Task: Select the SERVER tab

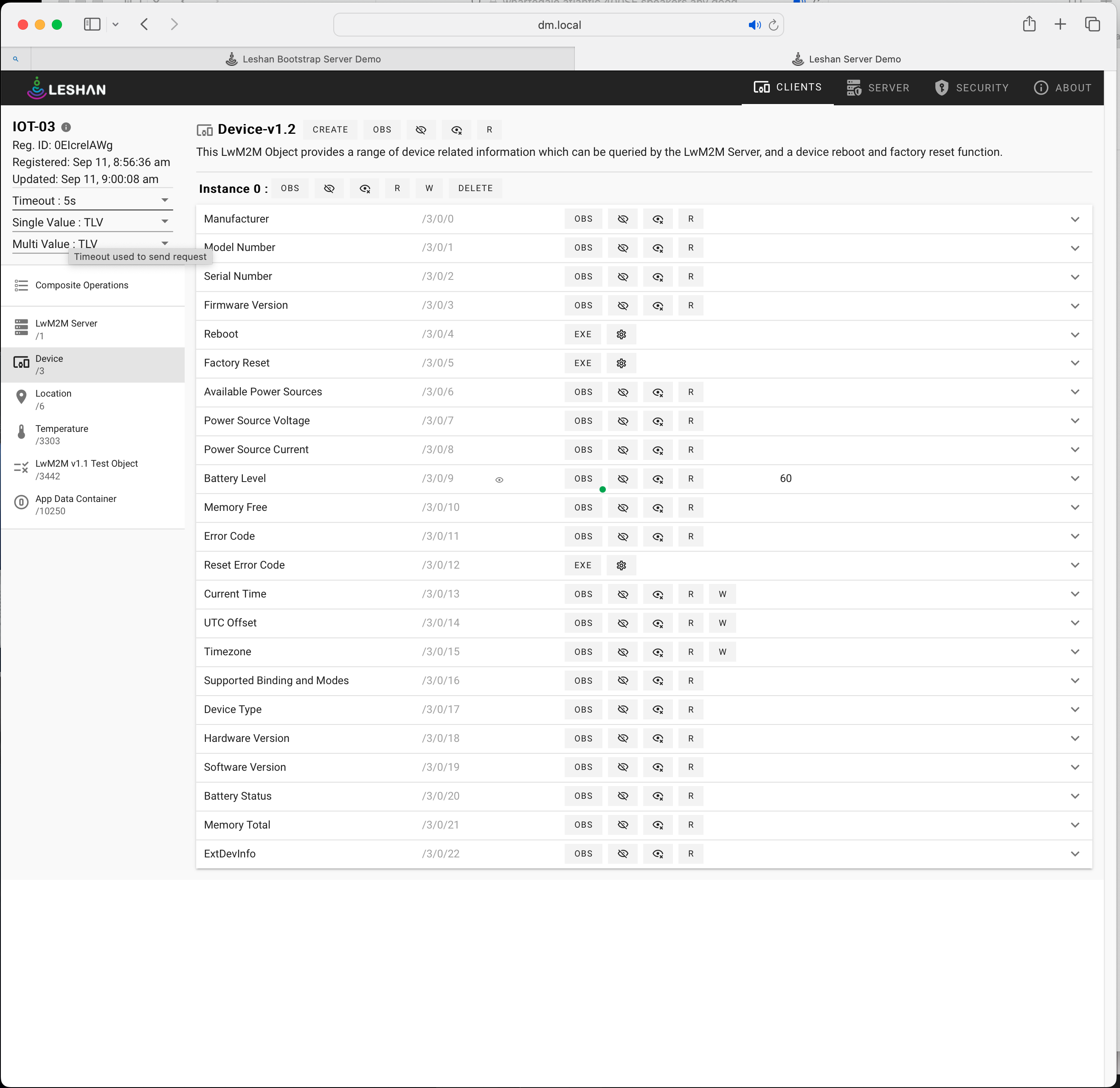Action: [877, 88]
